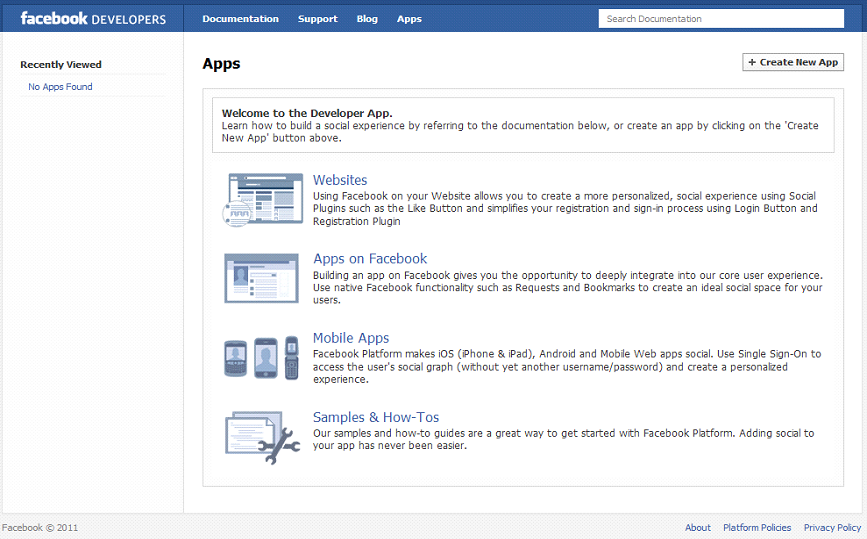Image resolution: width=867 pixels, height=539 pixels.
Task: Open the Samples & How-Tos wrench illustration
Action: 262,437
